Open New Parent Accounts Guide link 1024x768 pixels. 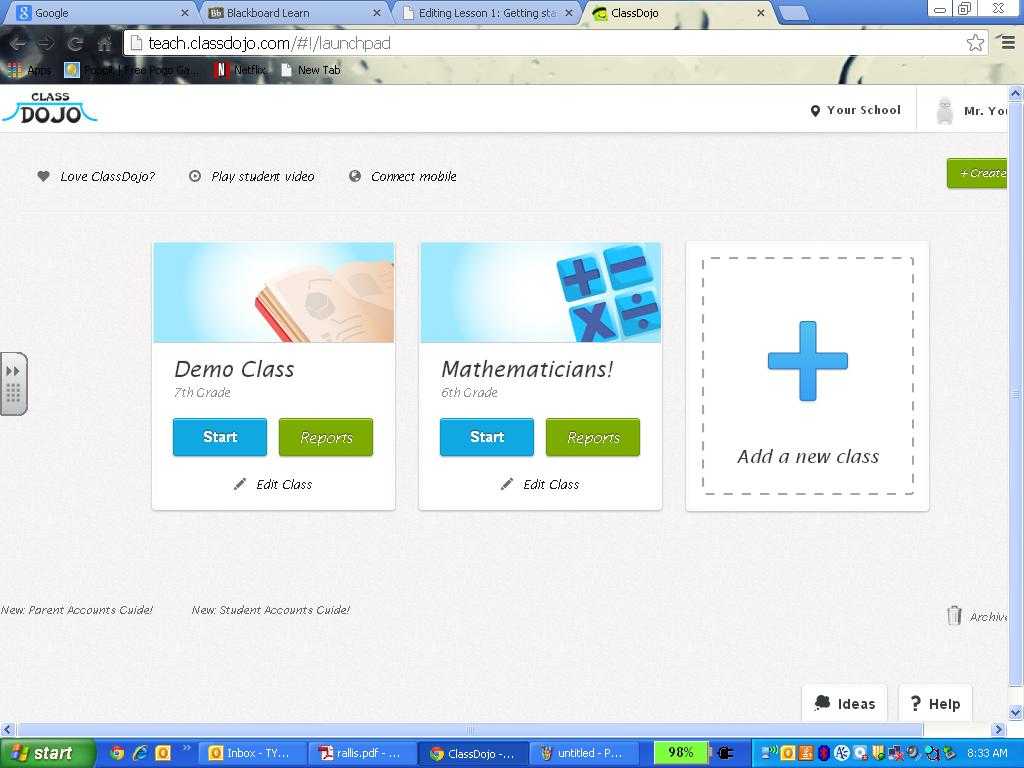click(76, 610)
